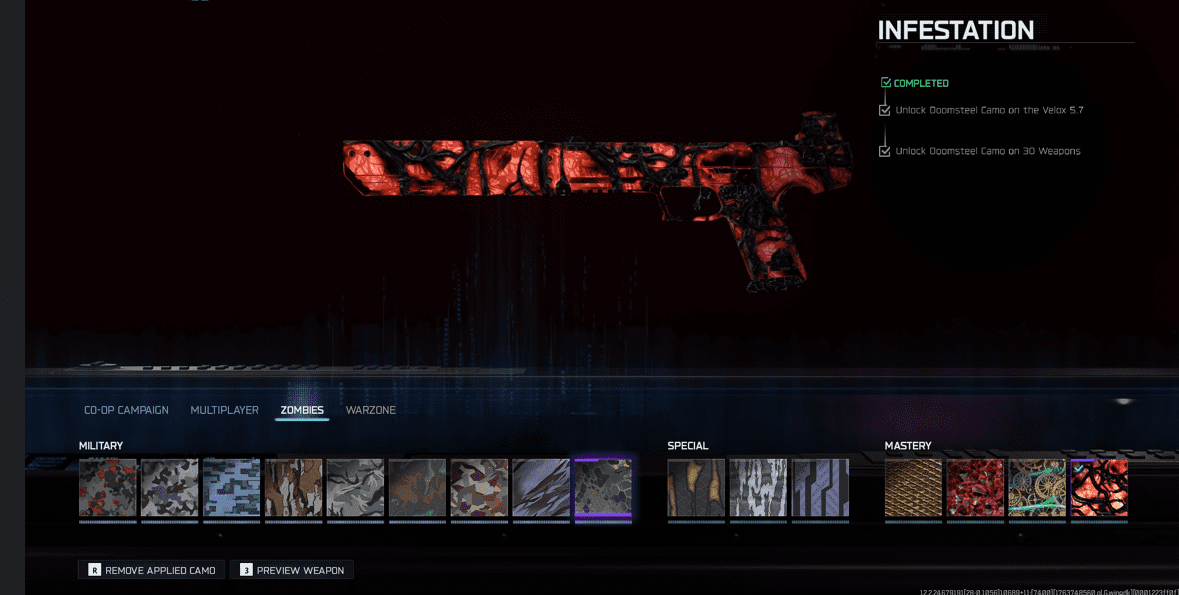
Task: Click the green Completed checkbox
Action: (886, 83)
